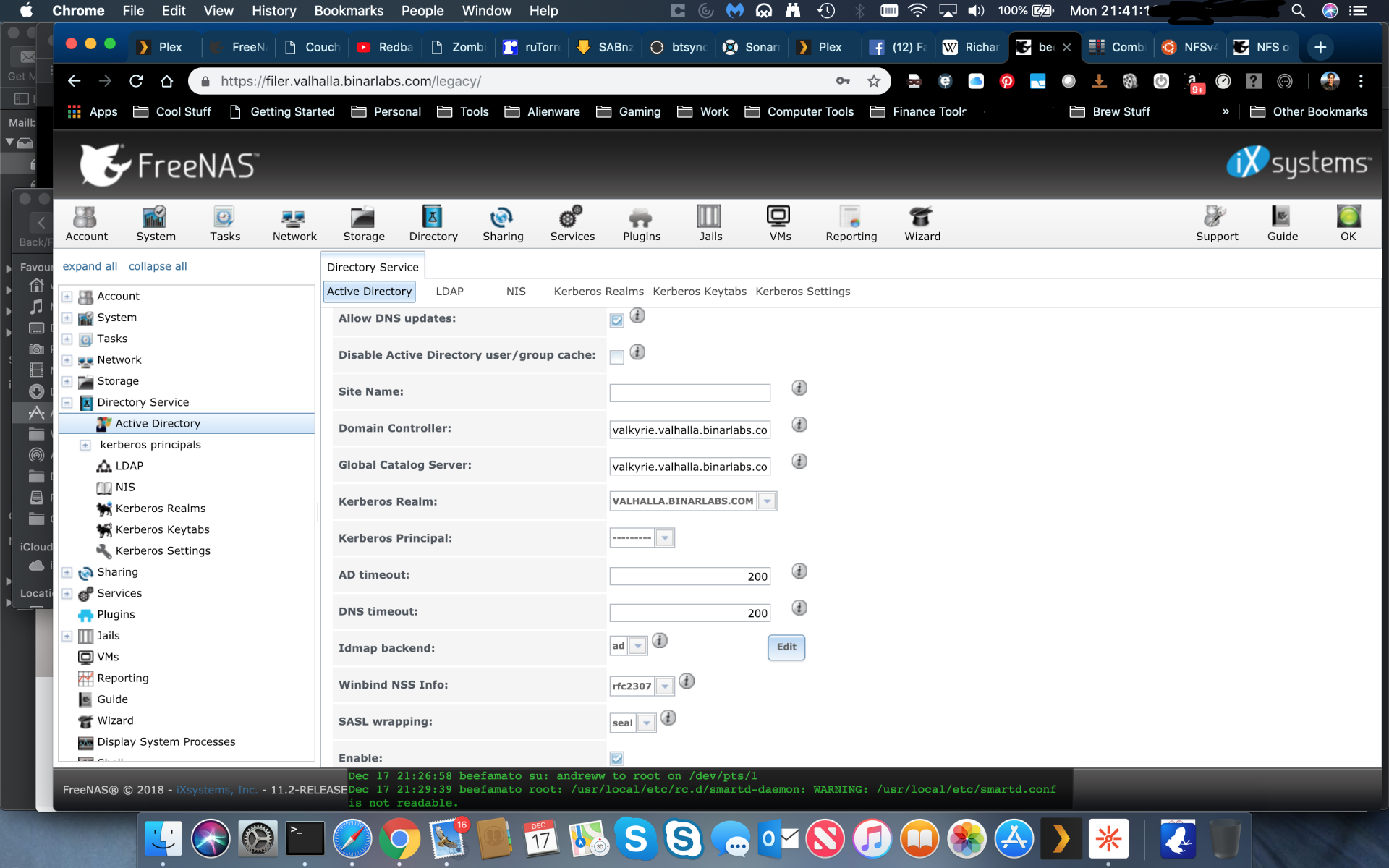Show info for Site Name field
This screenshot has width=1389, height=868.
point(799,388)
